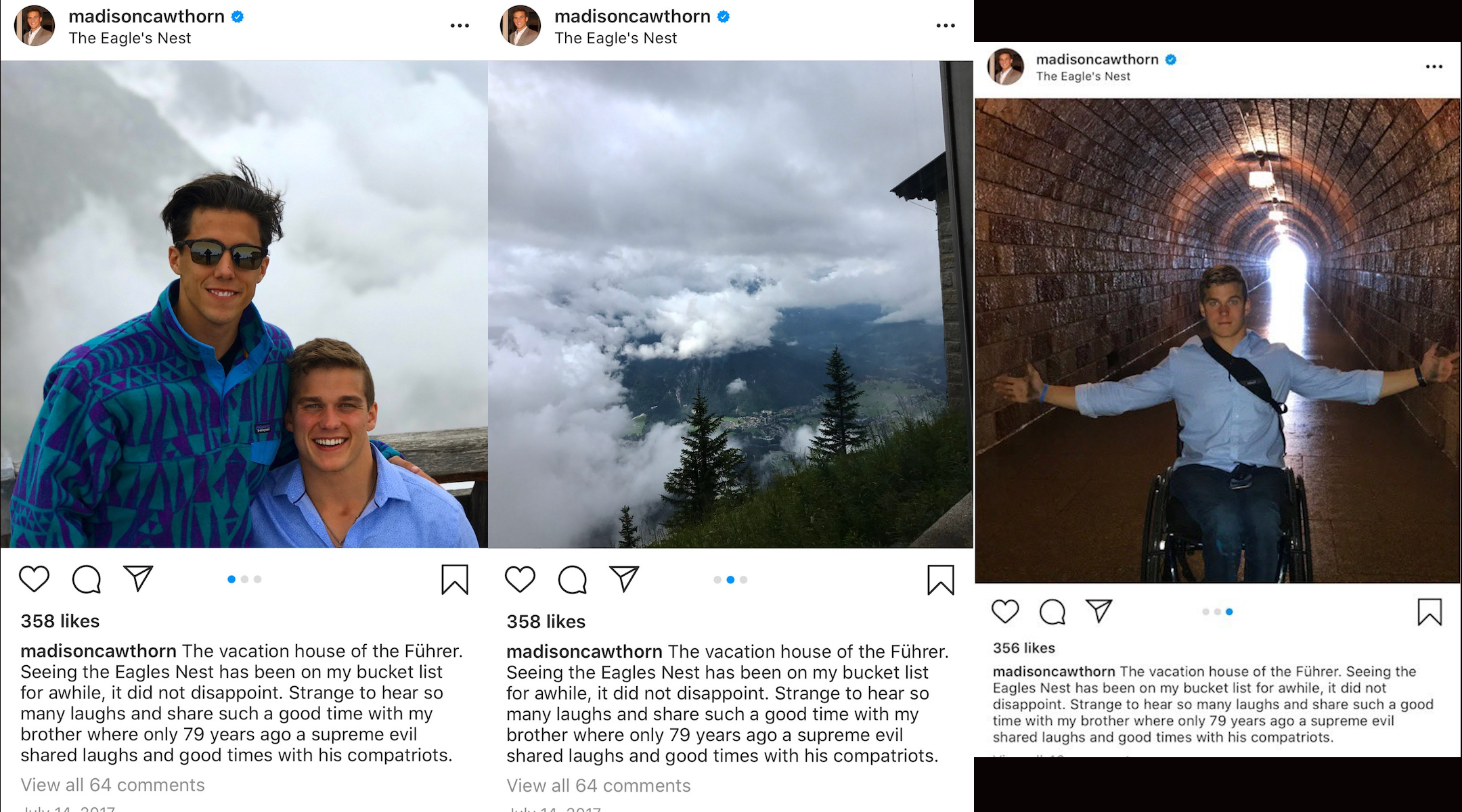This screenshot has width=1462, height=812.
Task: Open madisoncawthorn profile picture on tunnel post
Action: pyautogui.click(x=1006, y=66)
